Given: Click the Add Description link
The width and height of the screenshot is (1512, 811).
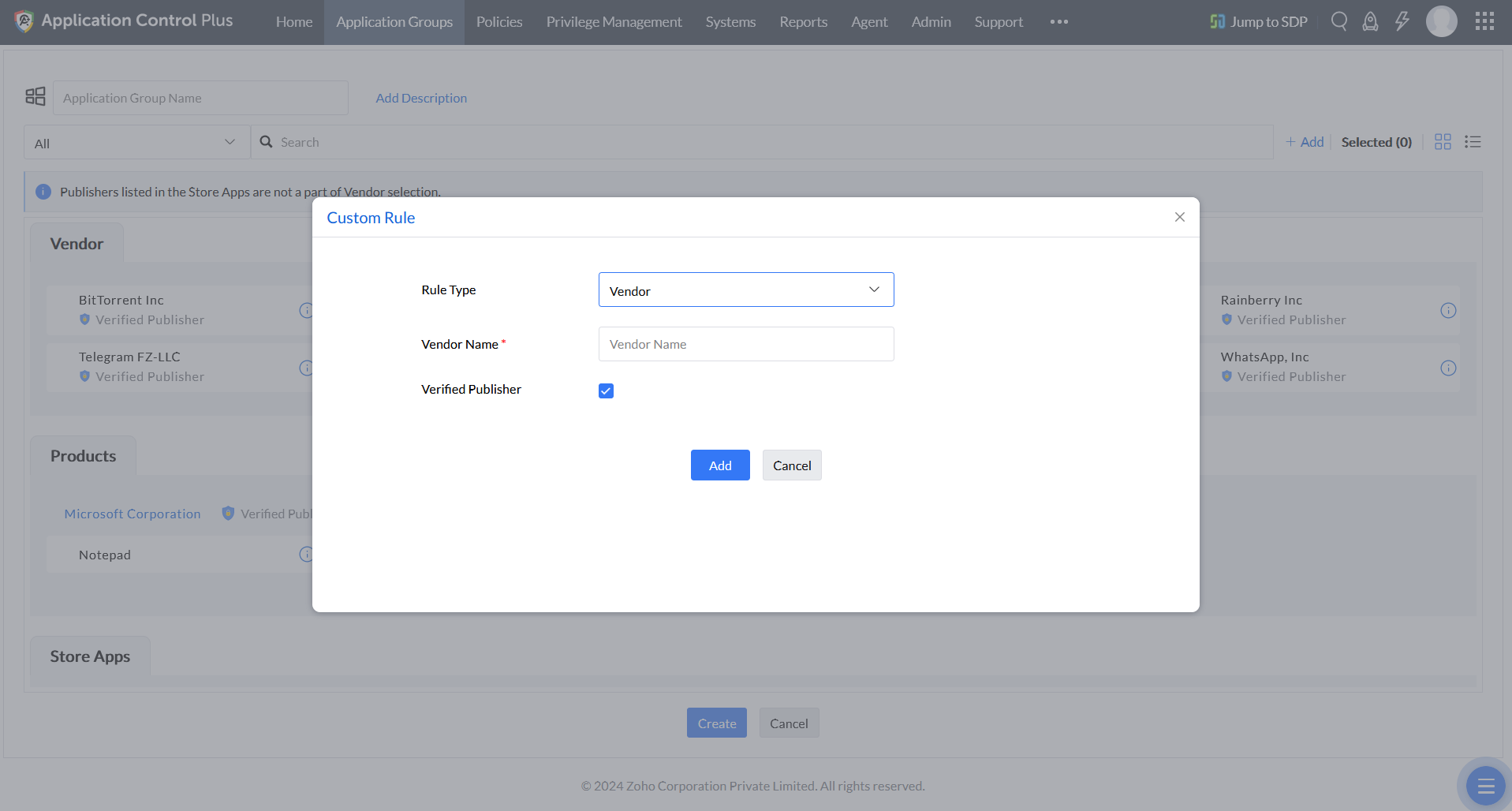Looking at the screenshot, I should pos(421,98).
